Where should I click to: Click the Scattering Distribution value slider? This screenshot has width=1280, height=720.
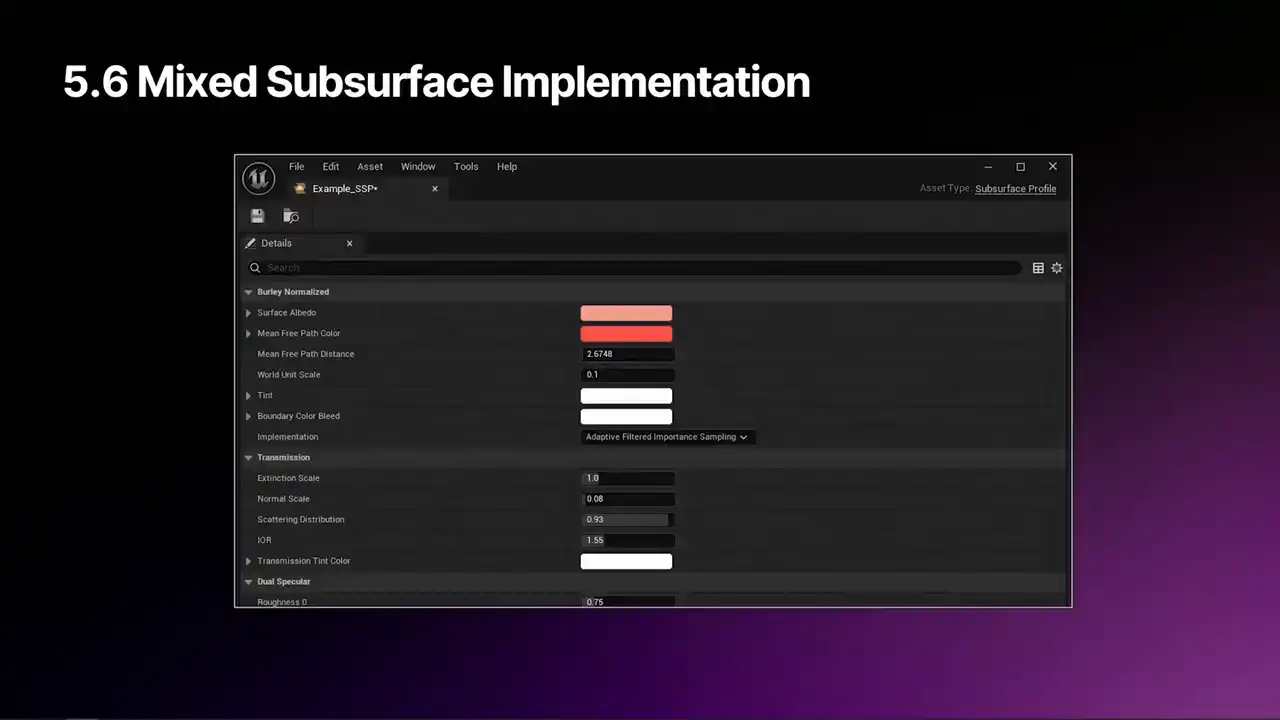pyautogui.click(x=627, y=520)
